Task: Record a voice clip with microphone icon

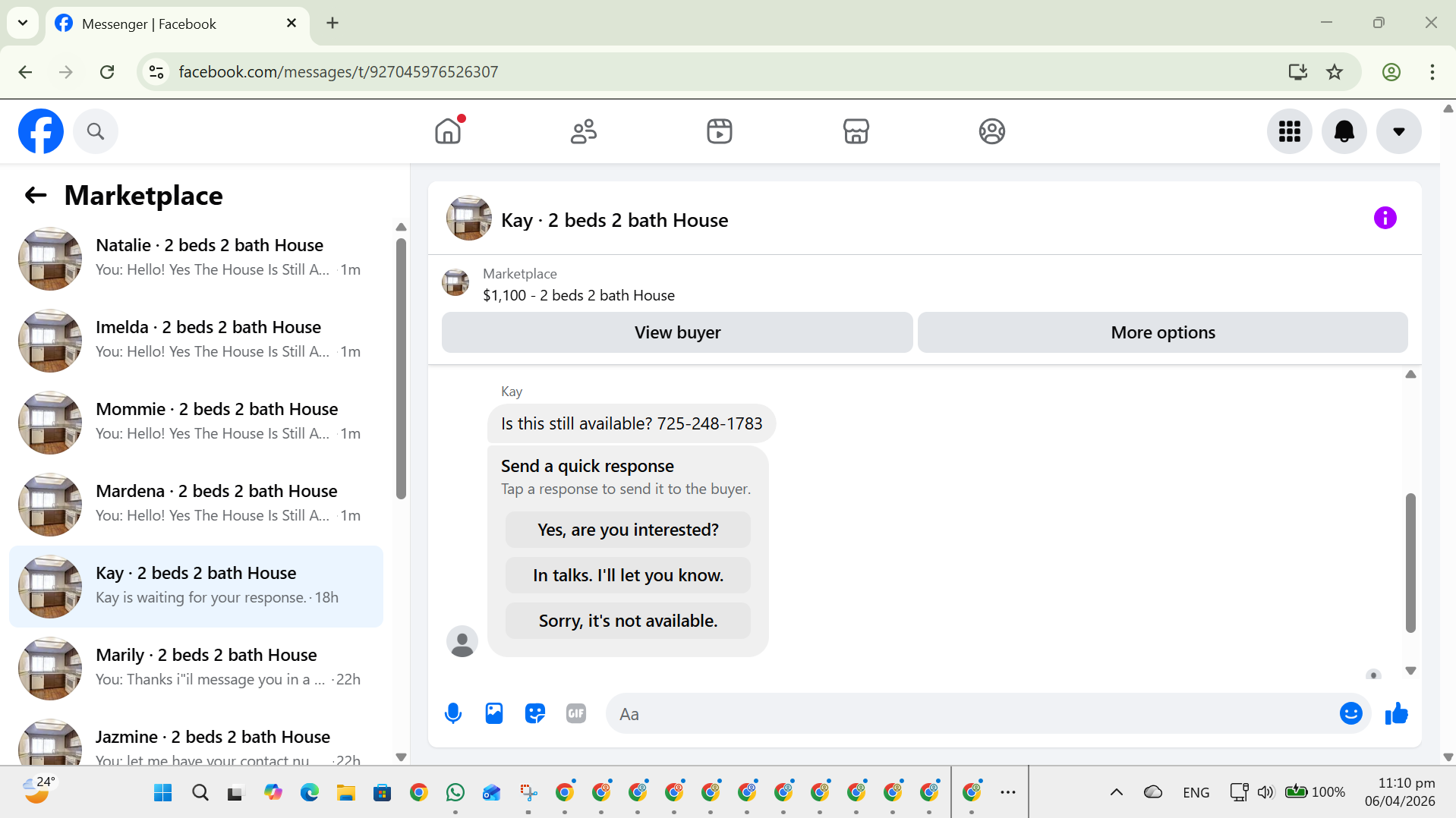Action: [x=453, y=713]
